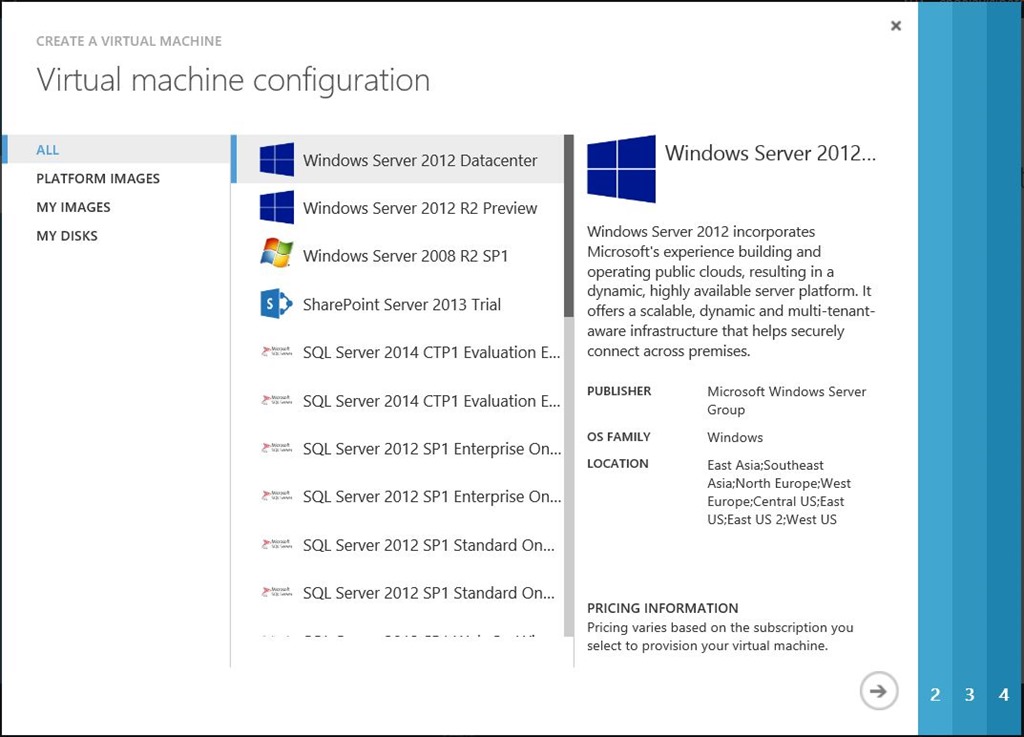The height and width of the screenshot is (737, 1024).
Task: Click the second SQL Server 2012 SP1 Enterprise icon
Action: click(x=276, y=496)
